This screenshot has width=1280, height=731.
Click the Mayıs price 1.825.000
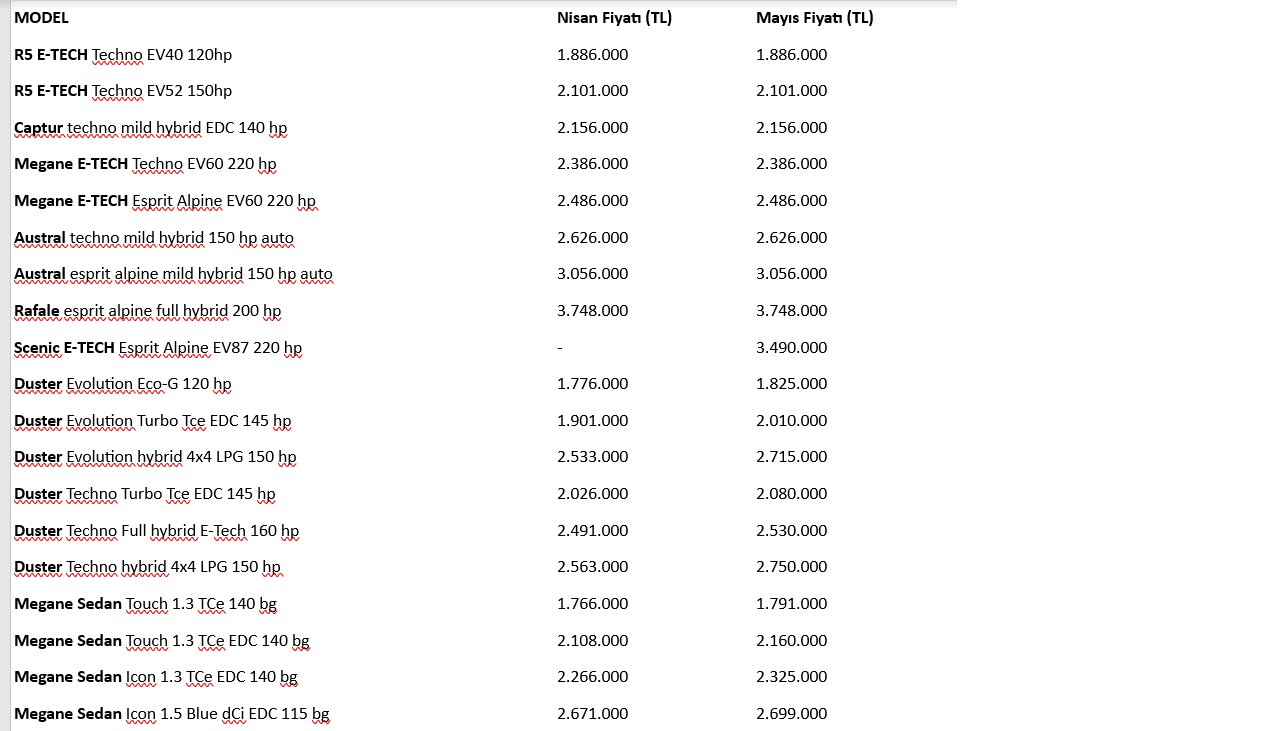tap(791, 384)
